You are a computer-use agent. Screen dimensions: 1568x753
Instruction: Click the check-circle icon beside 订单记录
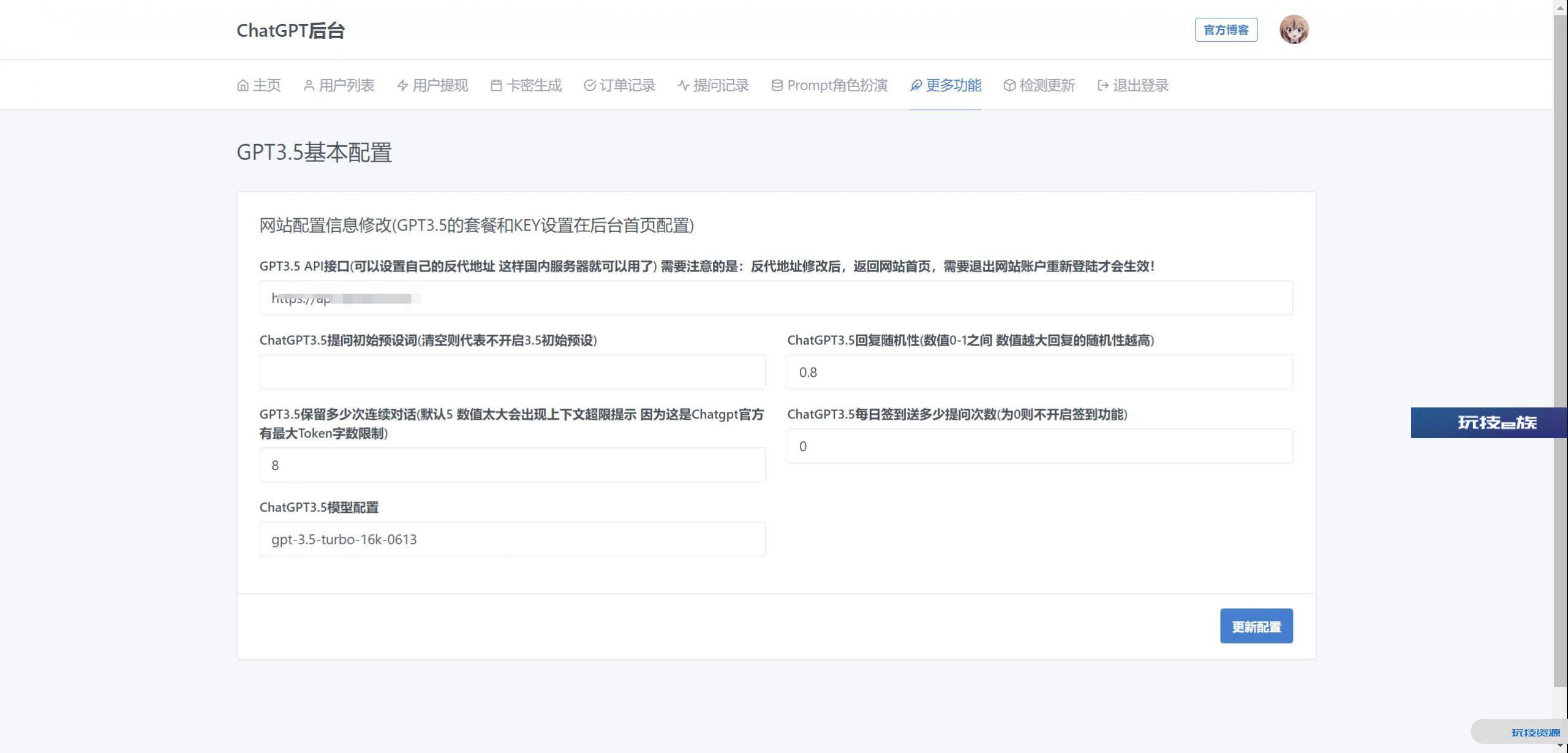[x=590, y=85]
